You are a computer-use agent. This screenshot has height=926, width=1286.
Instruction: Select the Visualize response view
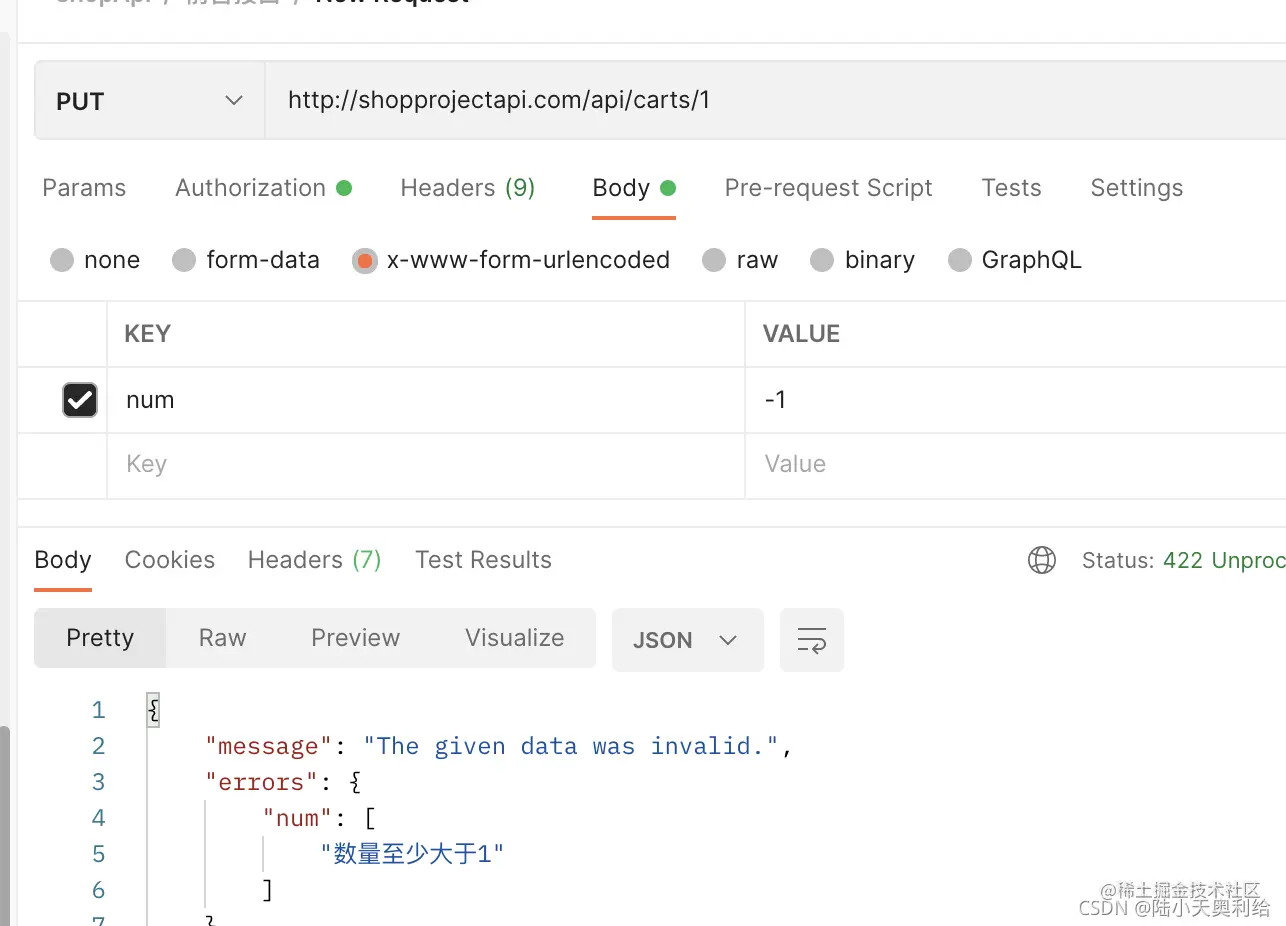(514, 638)
